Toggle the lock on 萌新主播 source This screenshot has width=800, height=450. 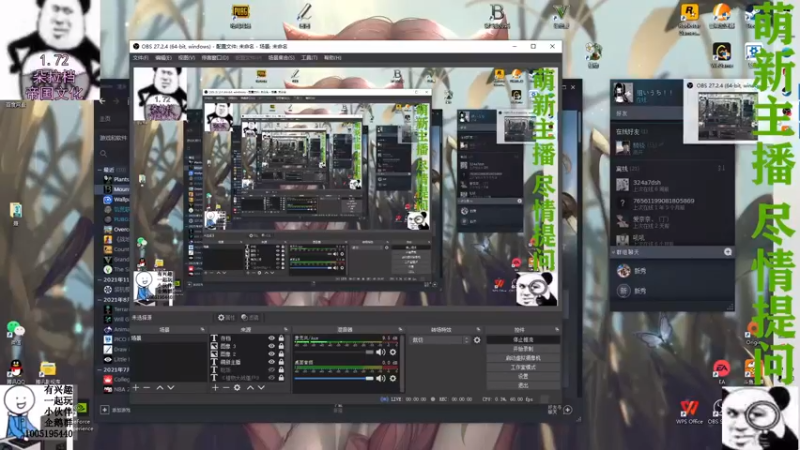[x=281, y=362]
